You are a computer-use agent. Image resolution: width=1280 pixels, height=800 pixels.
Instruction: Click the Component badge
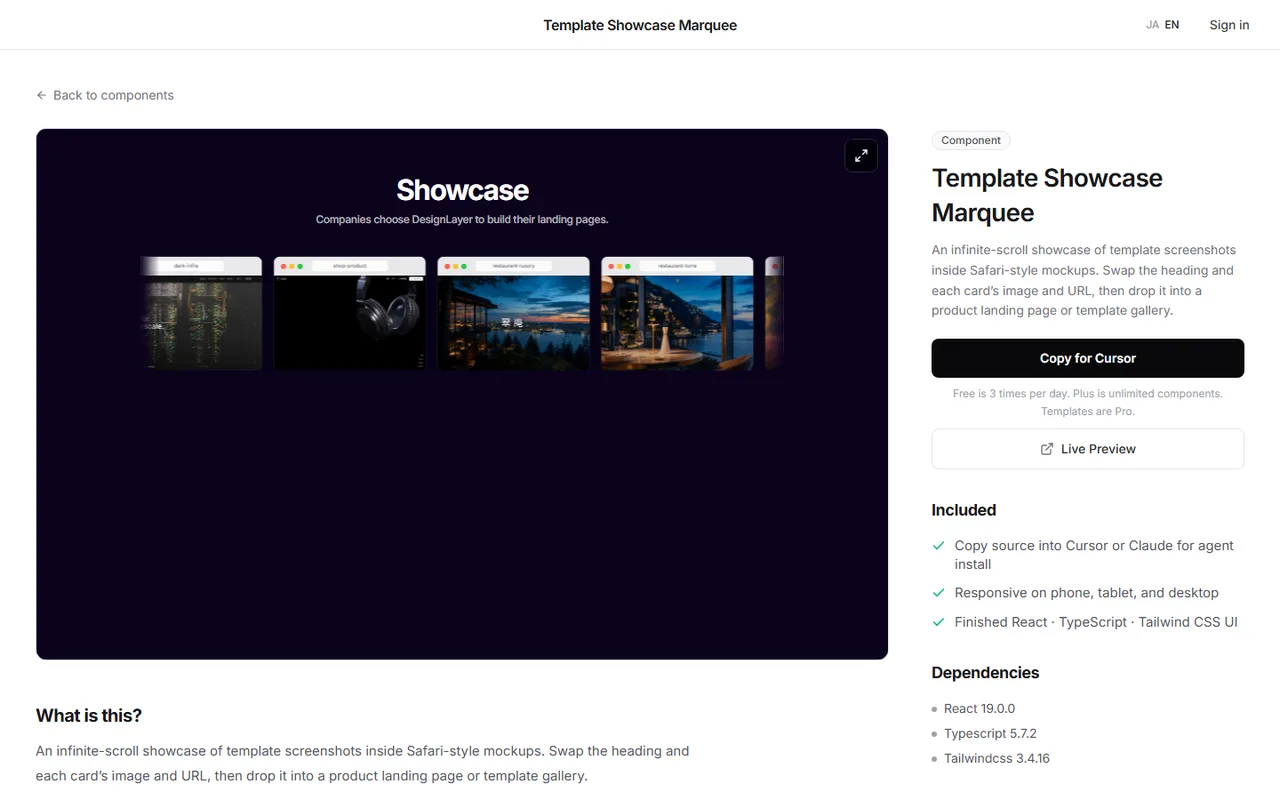971,140
